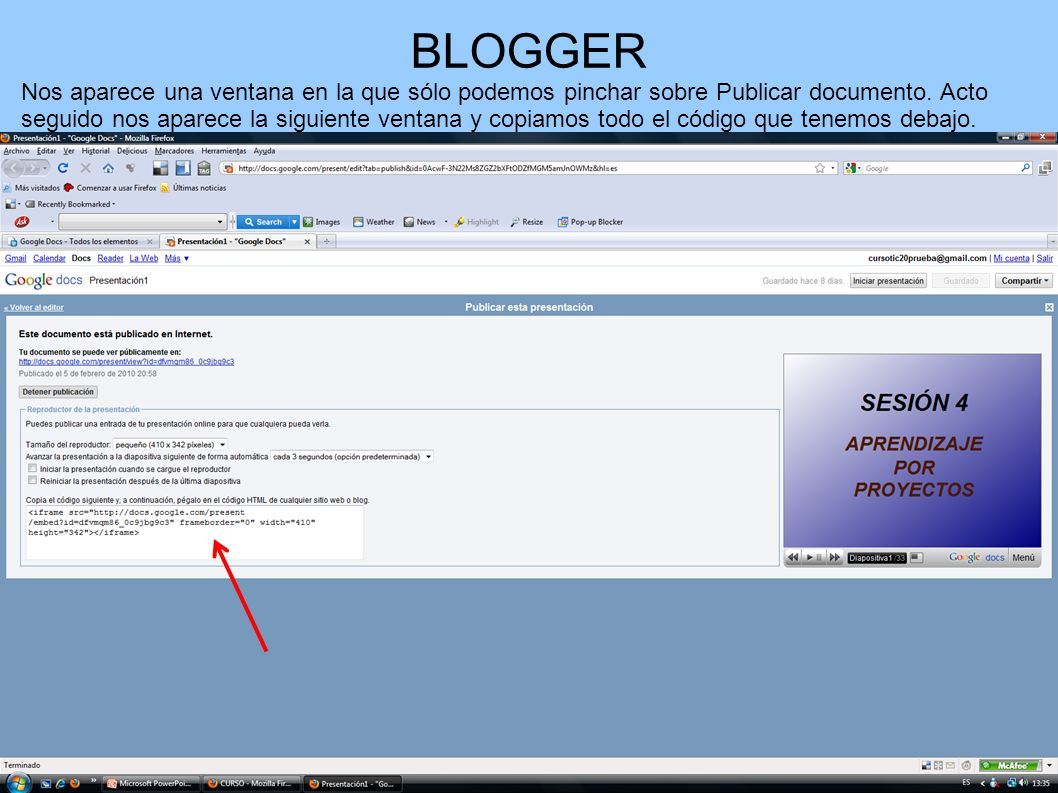Click the Más visitados bookmark
This screenshot has height=793, width=1058.
[x=32, y=188]
